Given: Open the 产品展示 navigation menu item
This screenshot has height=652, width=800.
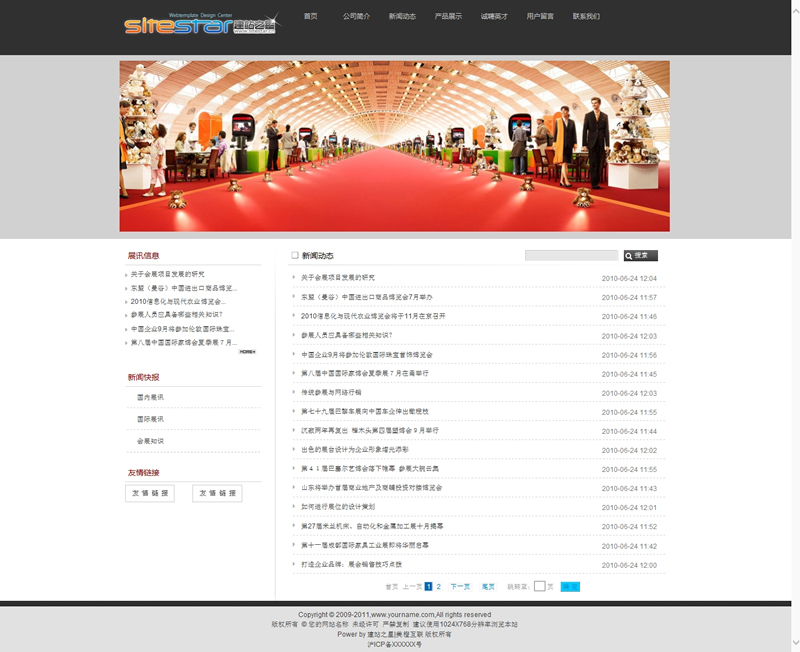Looking at the screenshot, I should point(448,17).
